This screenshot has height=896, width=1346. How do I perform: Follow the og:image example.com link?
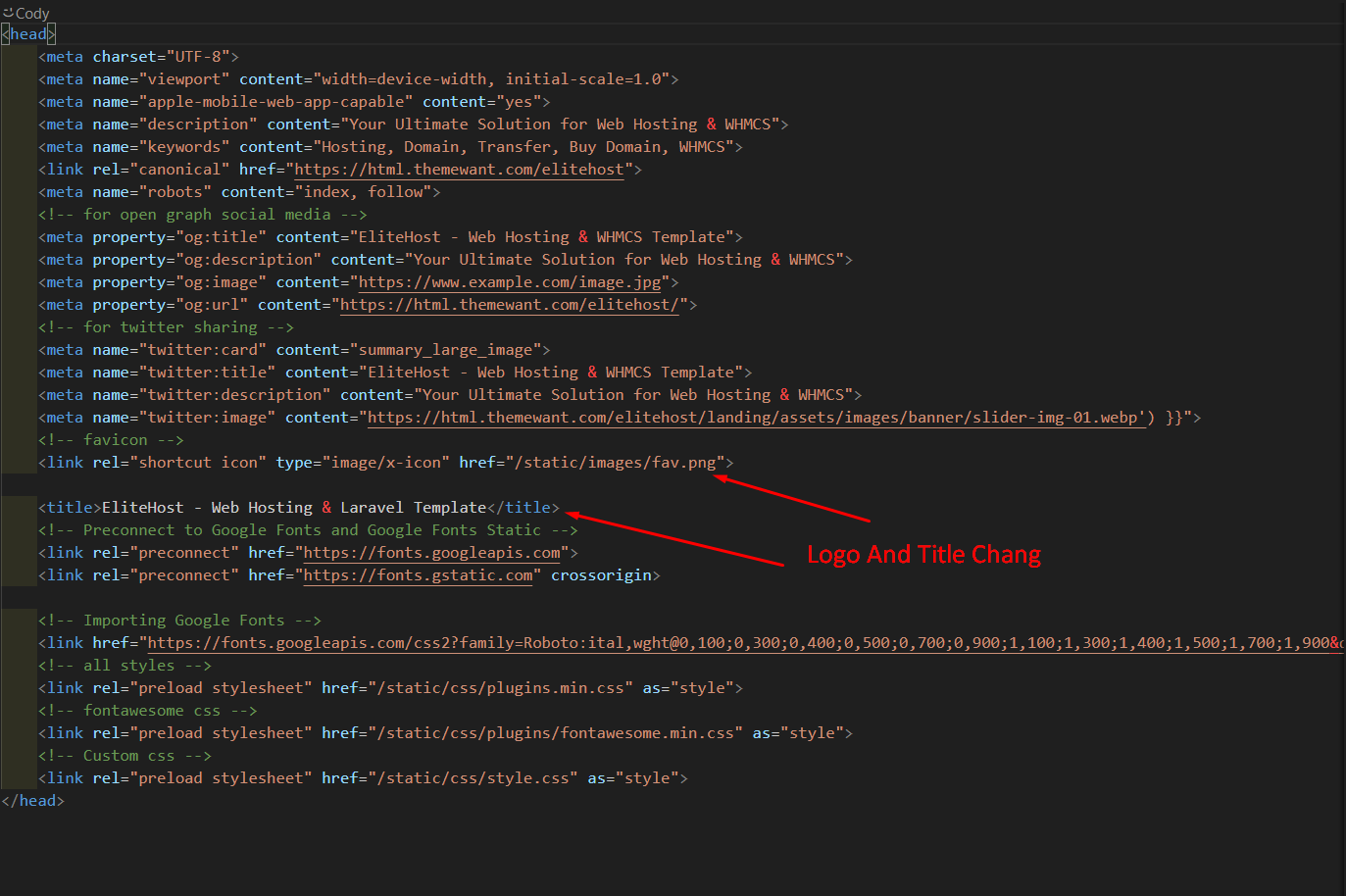pyautogui.click(x=510, y=282)
